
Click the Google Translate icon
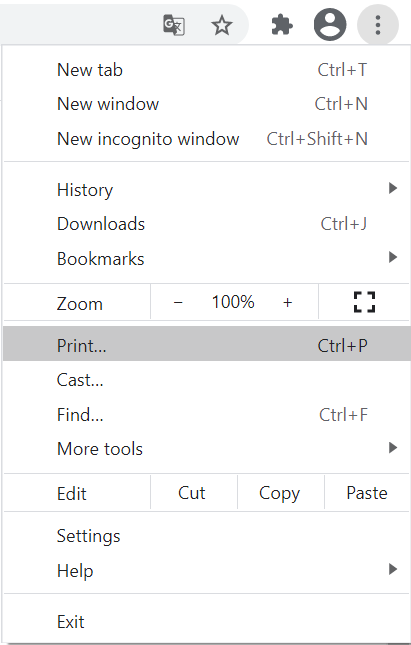[174, 25]
